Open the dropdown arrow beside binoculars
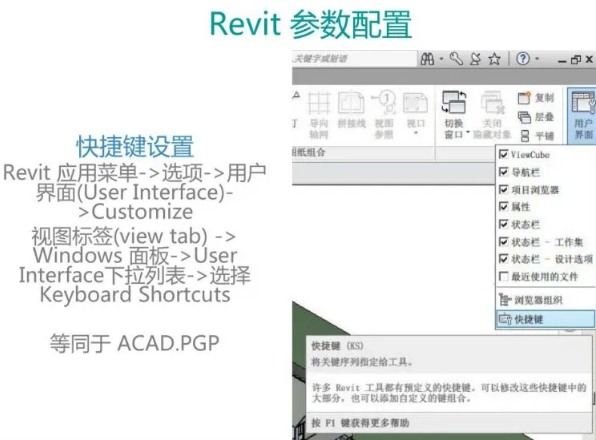The height and width of the screenshot is (440, 596). coord(441,59)
